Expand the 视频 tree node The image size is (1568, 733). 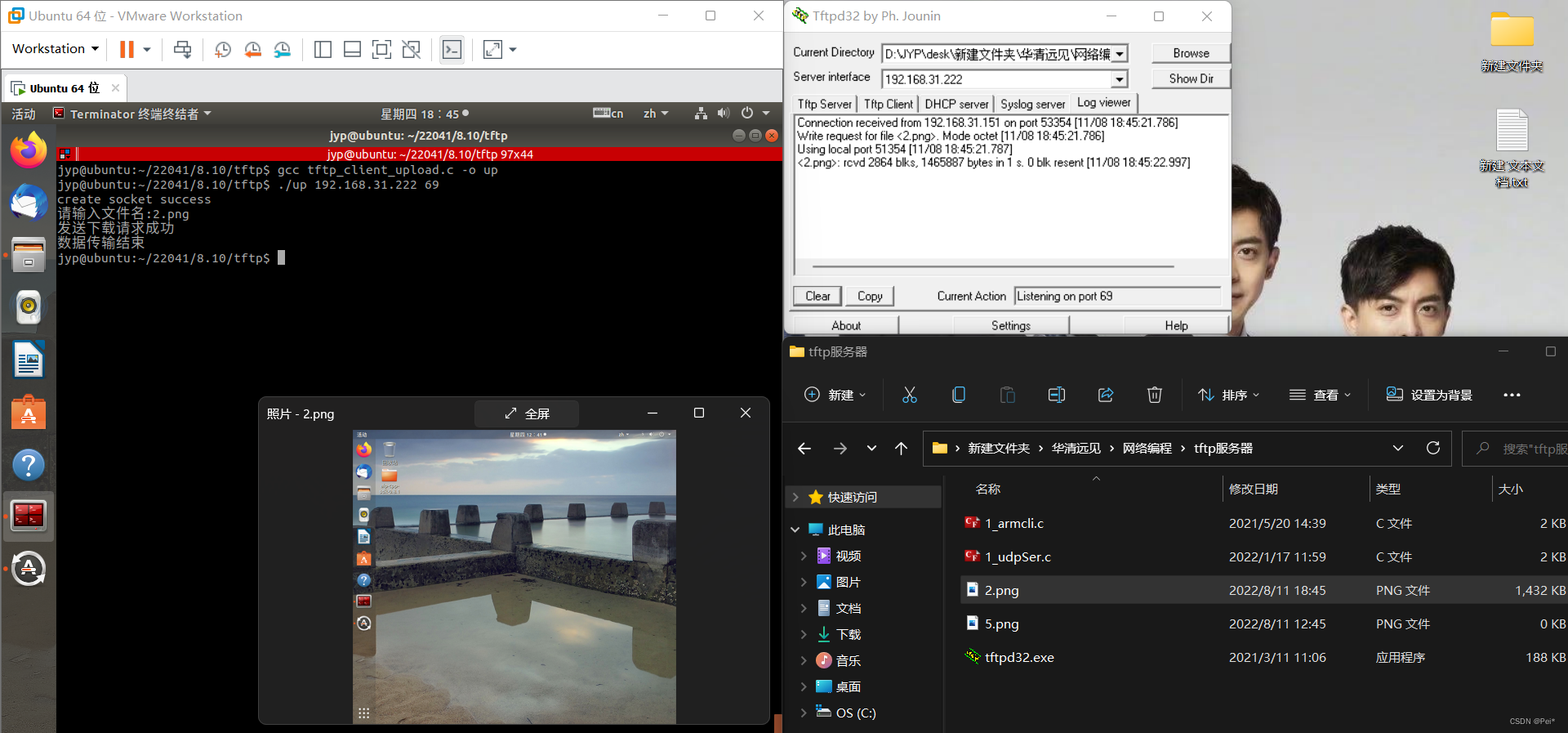pos(804,556)
